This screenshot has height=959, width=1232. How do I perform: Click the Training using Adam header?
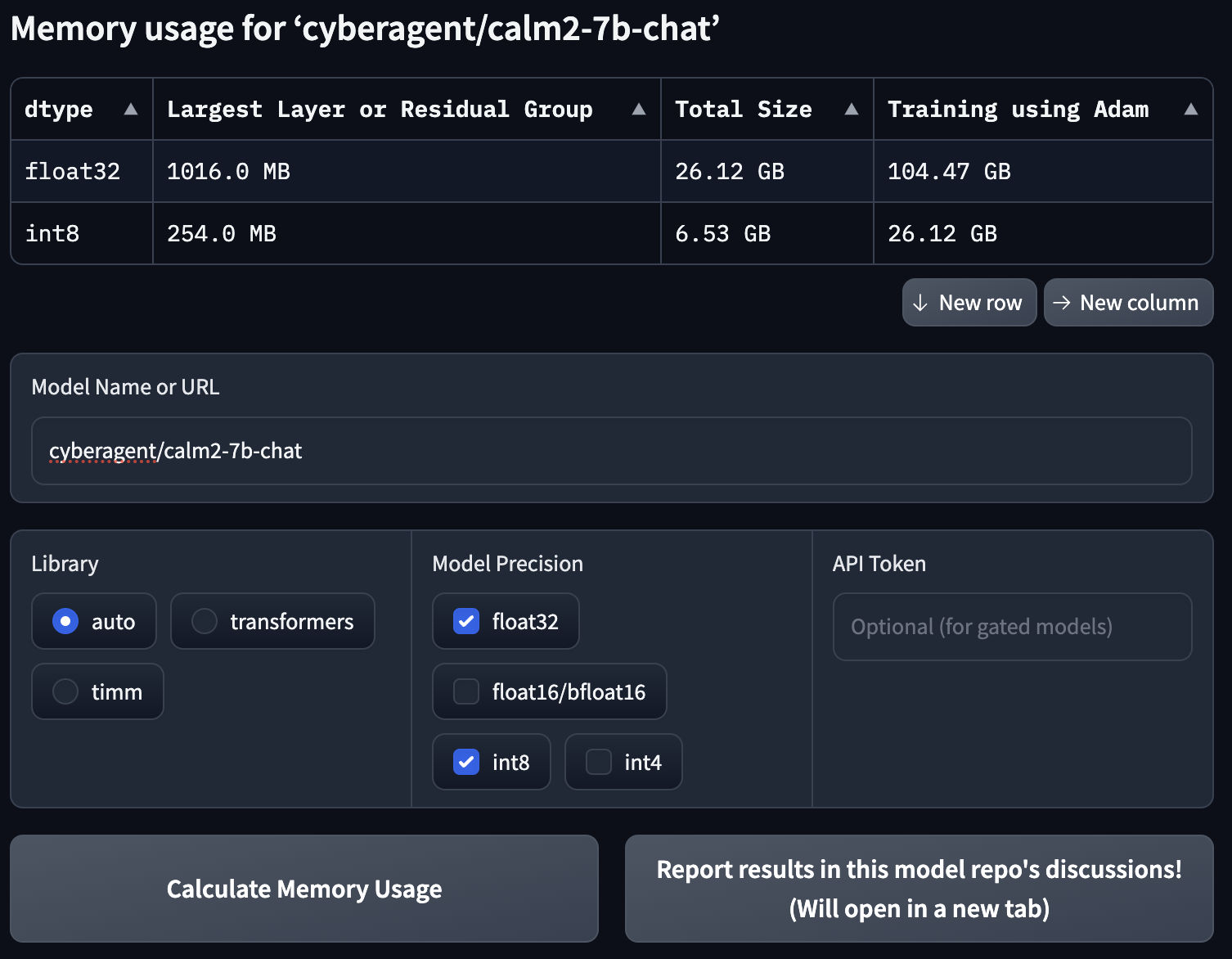click(x=1043, y=110)
